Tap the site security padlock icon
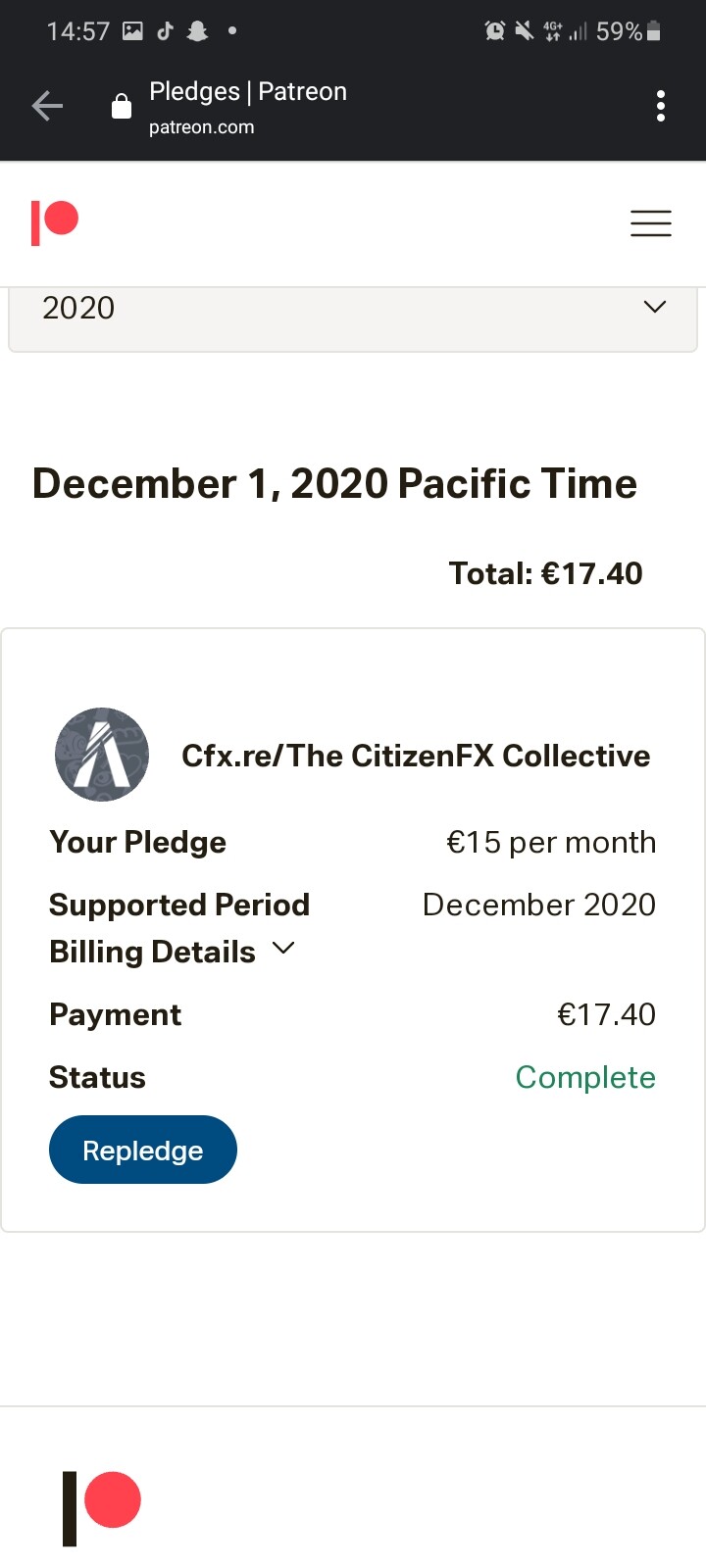 coord(122,106)
